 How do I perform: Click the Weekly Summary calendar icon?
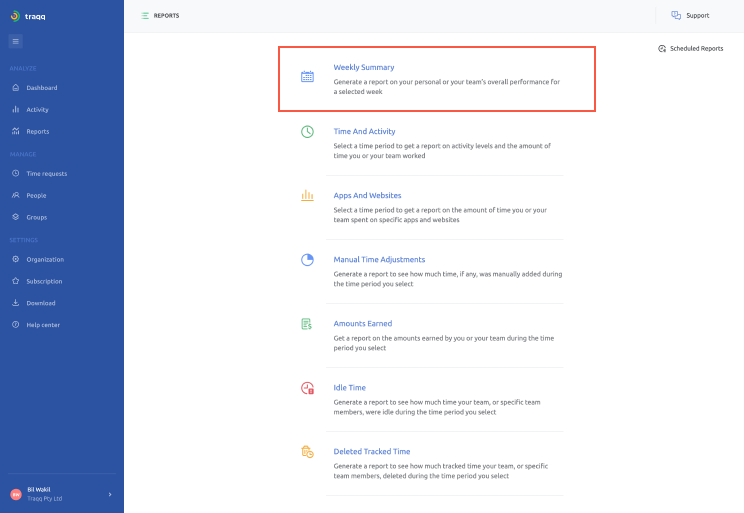click(308, 76)
